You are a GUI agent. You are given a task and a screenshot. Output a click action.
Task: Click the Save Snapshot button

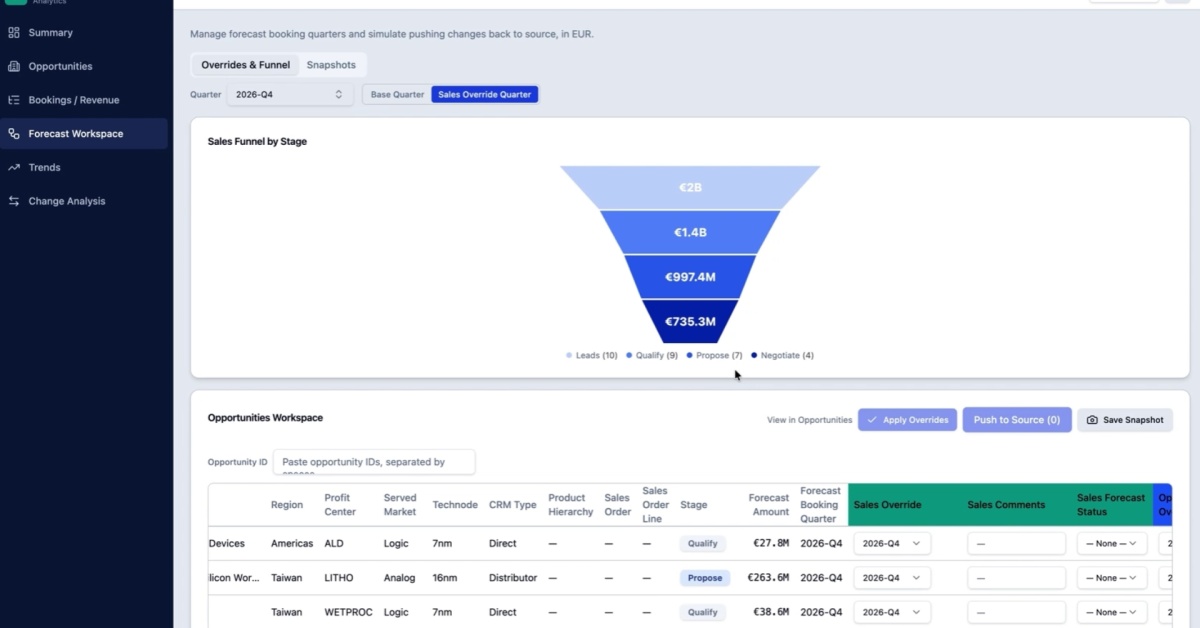click(1125, 420)
